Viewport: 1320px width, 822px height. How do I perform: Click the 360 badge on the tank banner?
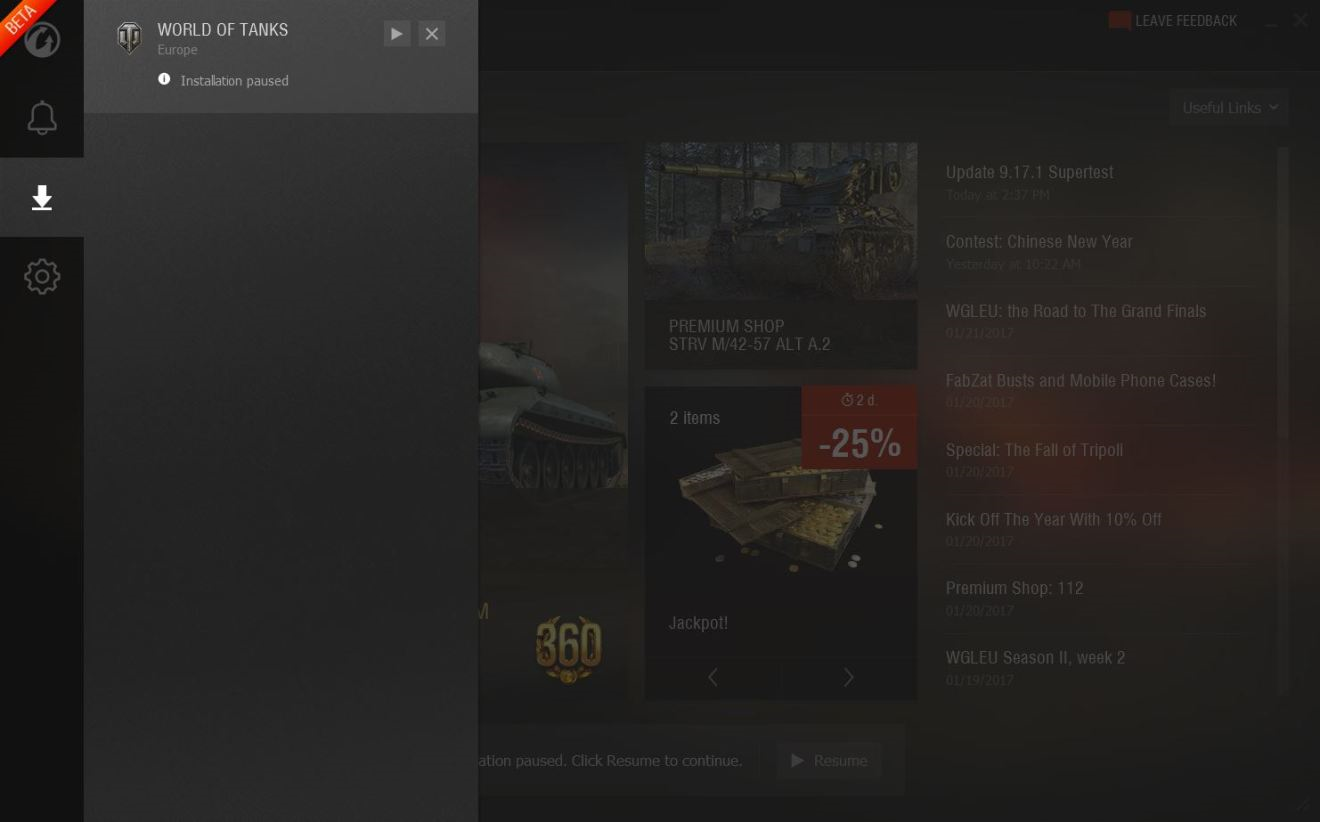pos(569,649)
